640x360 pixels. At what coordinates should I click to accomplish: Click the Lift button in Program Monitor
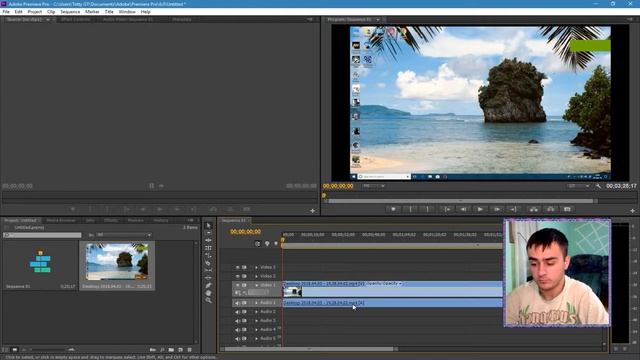pos(533,209)
